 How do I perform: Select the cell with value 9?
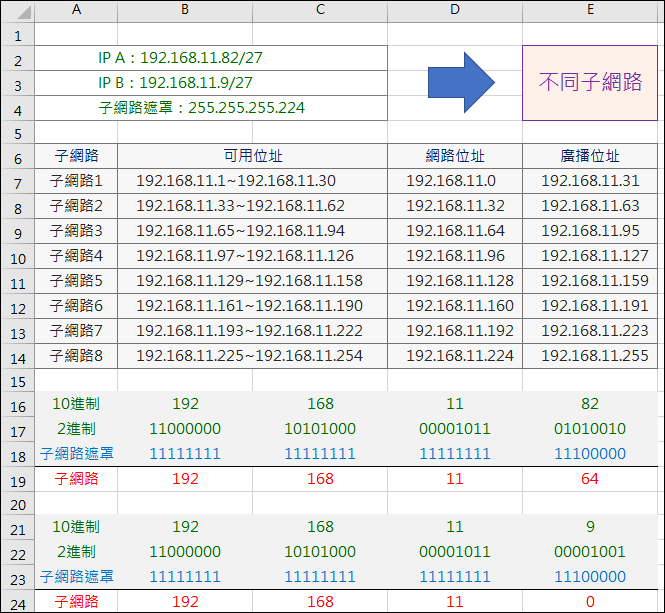tap(590, 527)
